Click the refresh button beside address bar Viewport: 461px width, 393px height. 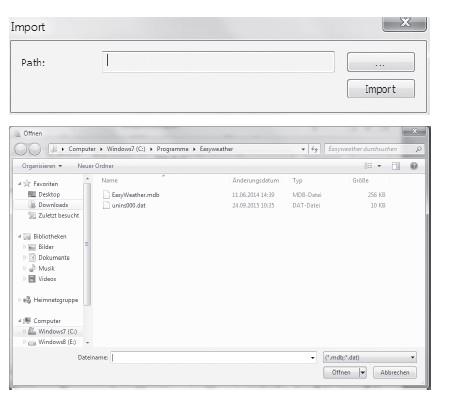pos(314,149)
